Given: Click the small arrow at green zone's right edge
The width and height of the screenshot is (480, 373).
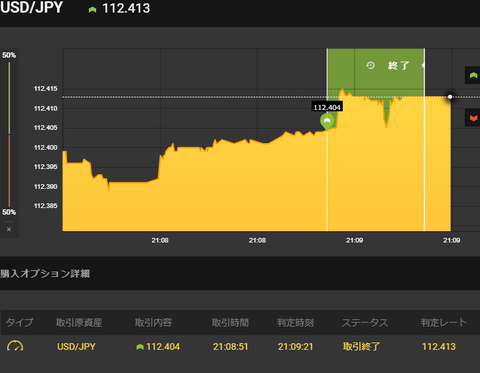Looking at the screenshot, I should pos(423,65).
